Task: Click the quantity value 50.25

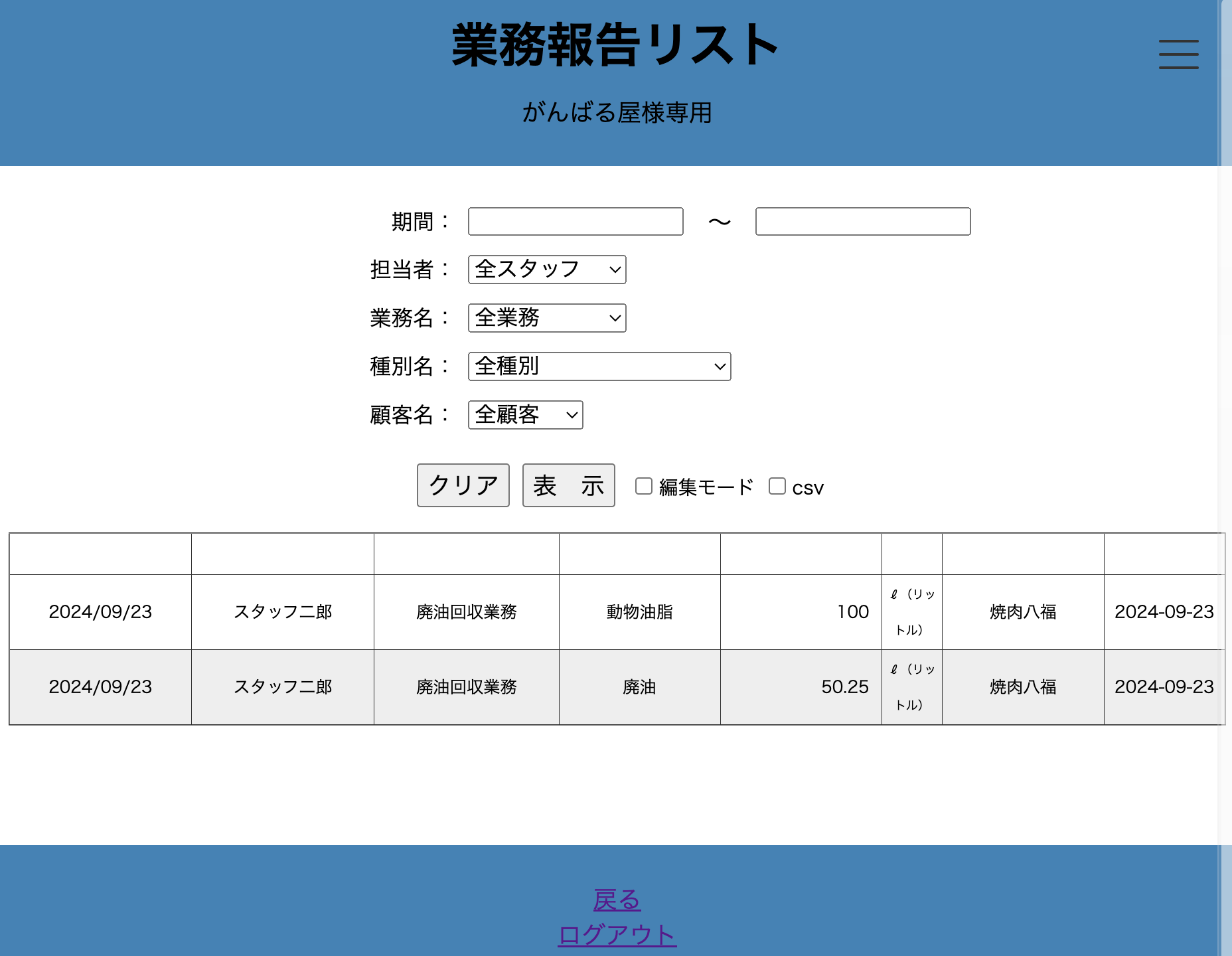Action: point(844,686)
